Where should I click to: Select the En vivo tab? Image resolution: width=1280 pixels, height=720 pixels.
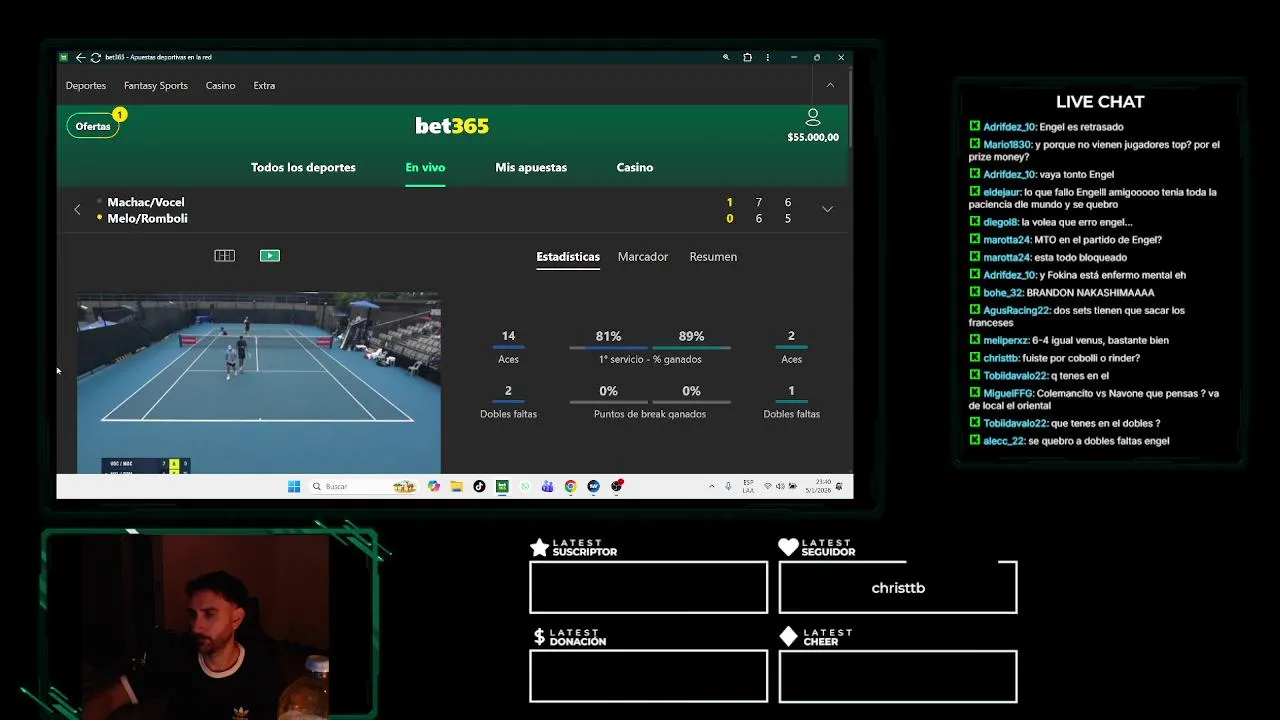425,167
